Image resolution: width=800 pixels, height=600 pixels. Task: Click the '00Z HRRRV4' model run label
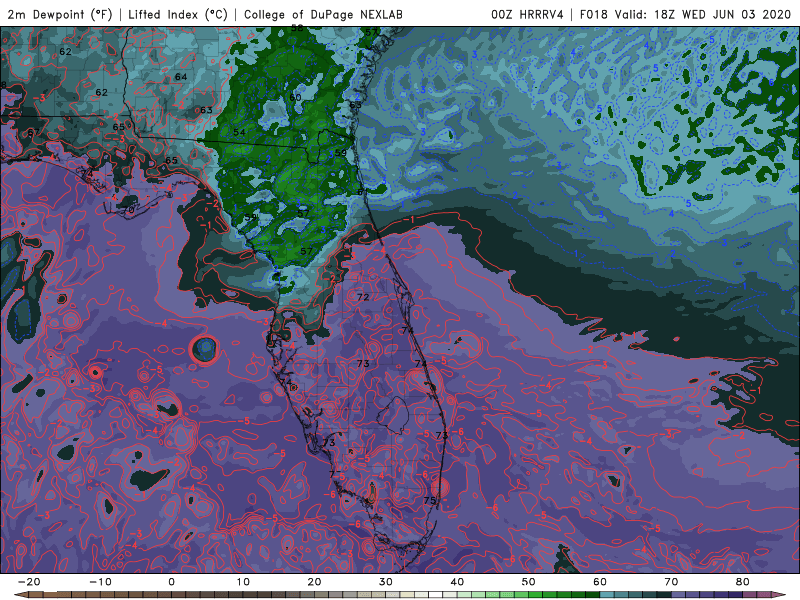[x=527, y=14]
